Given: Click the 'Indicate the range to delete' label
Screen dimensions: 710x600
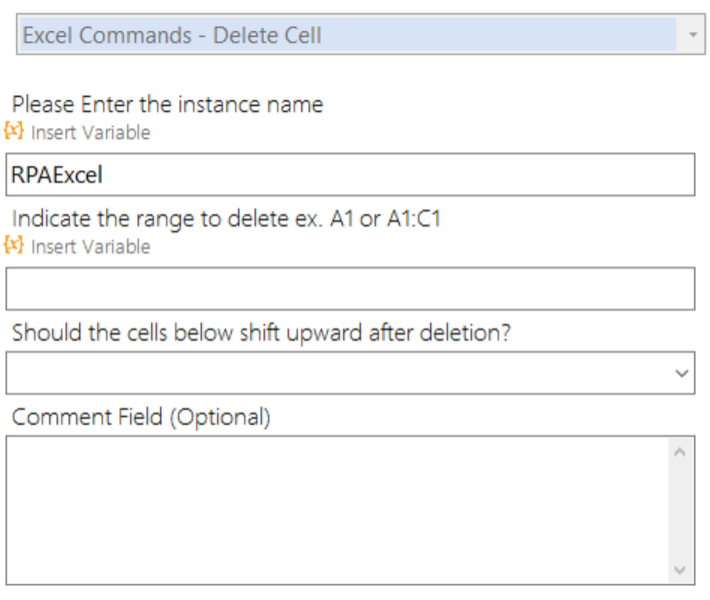Looking at the screenshot, I should pos(226,219).
